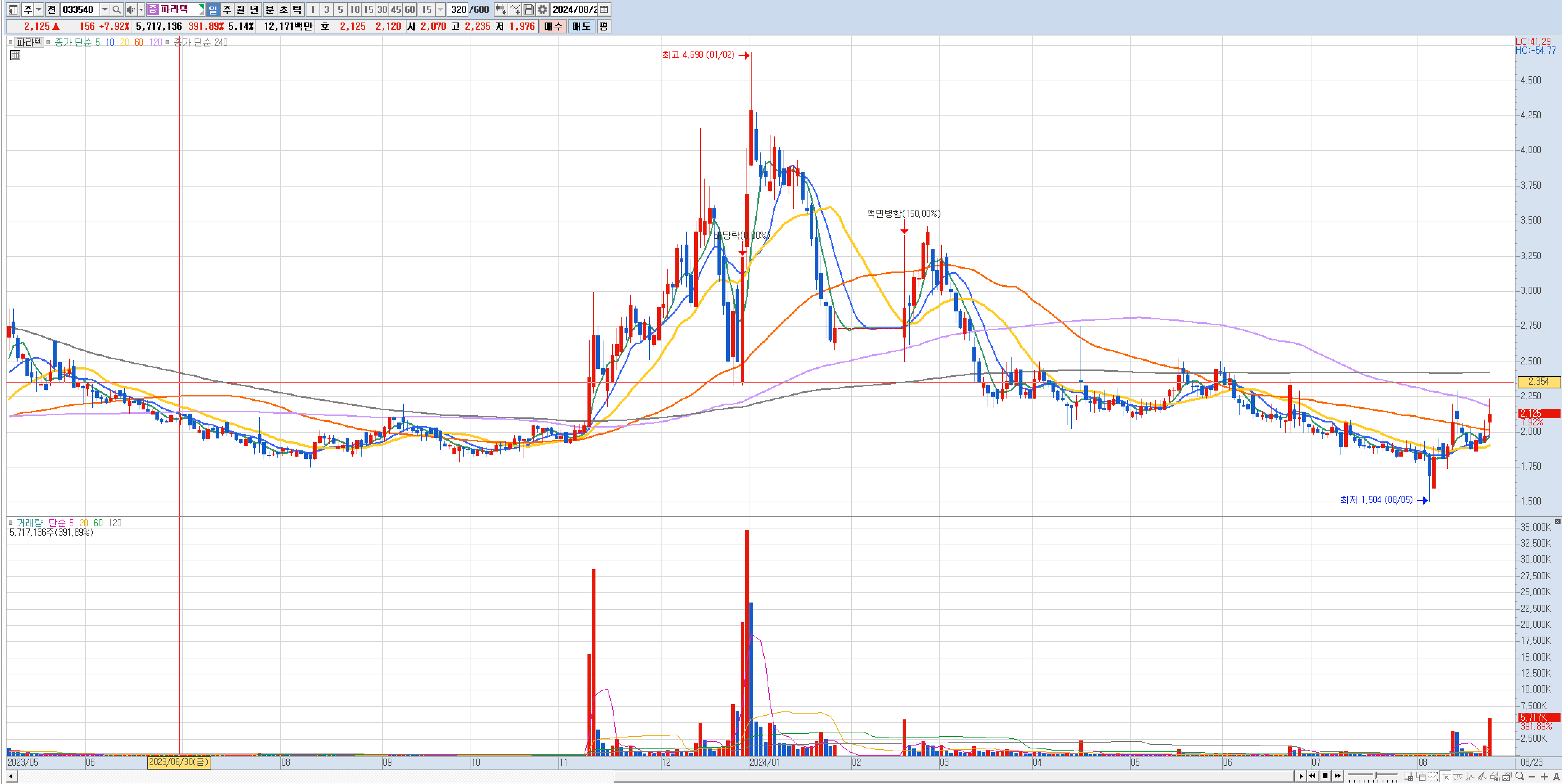Select the eraser drawing tool
Image resolution: width=1562 pixels, height=784 pixels.
pos(1494,777)
